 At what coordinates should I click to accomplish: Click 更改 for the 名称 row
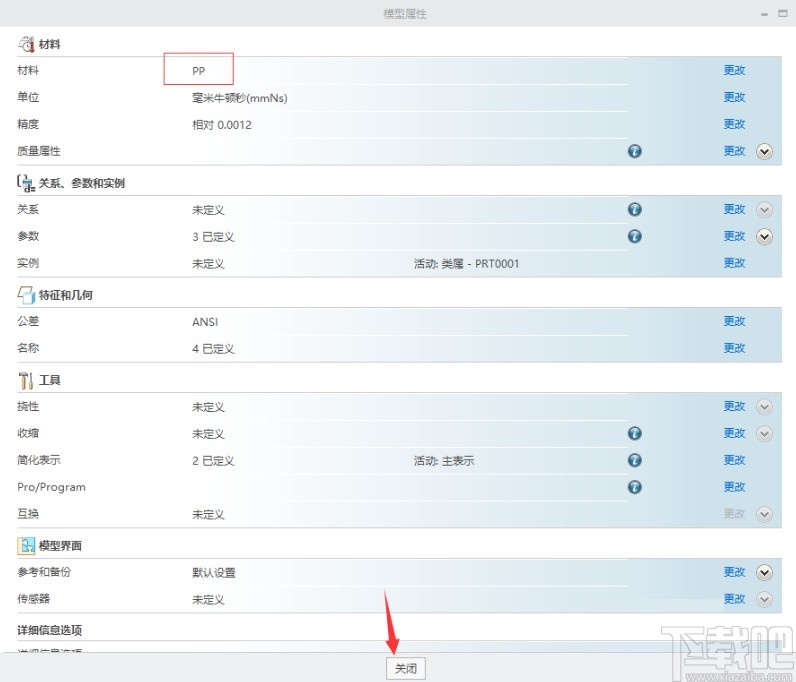734,348
